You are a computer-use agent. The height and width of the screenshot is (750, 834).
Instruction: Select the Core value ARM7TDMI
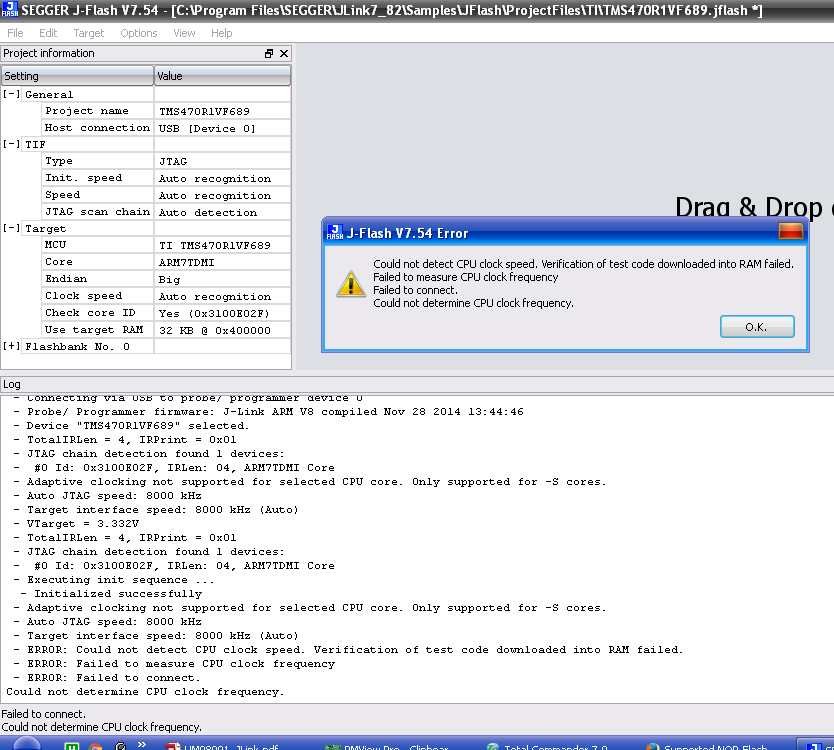[x=186, y=262]
